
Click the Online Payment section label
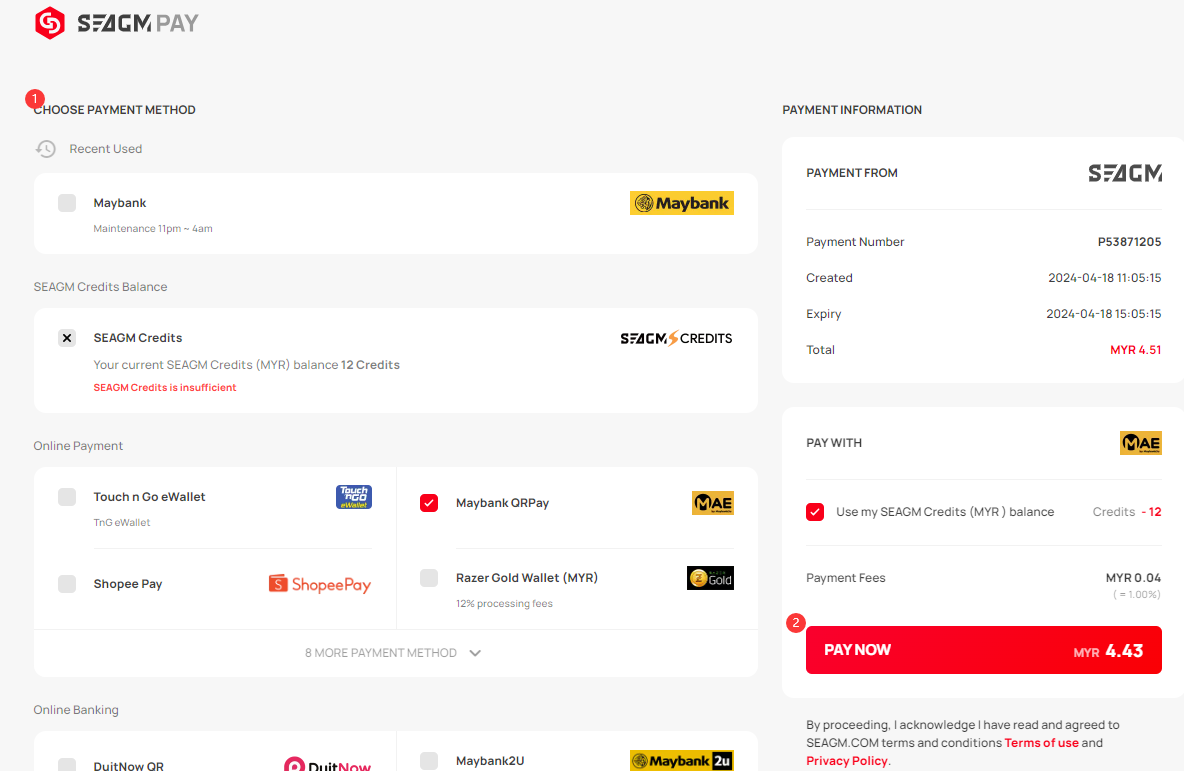pyautogui.click(x=78, y=446)
